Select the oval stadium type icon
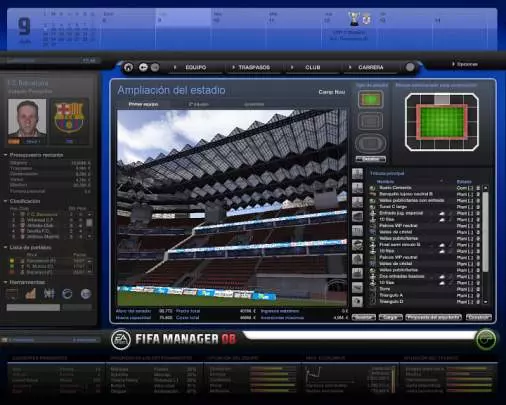Viewport: 506px width, 405px height. (x=370, y=143)
